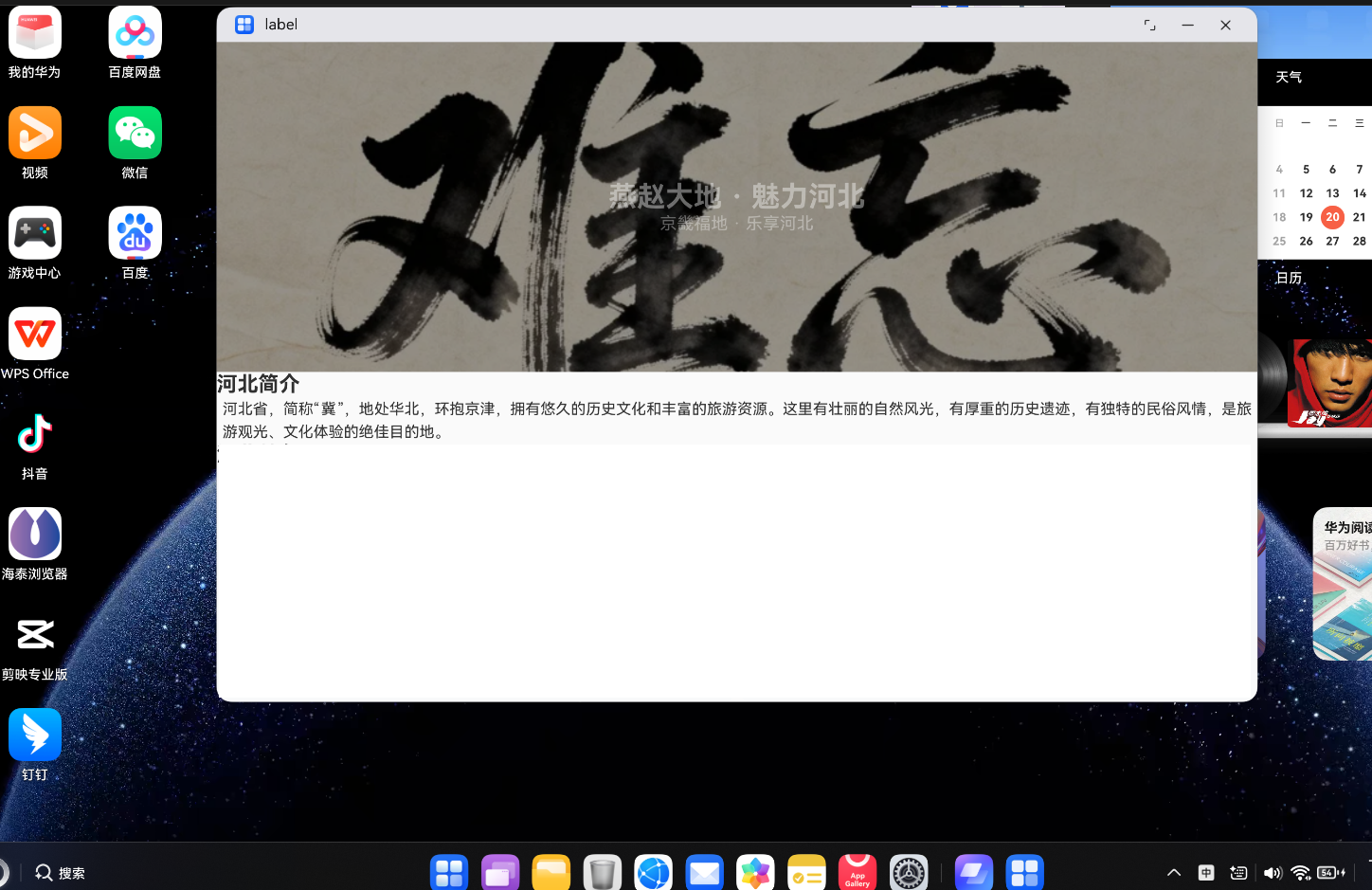This screenshot has width=1372, height=890.
Task: Close the label window
Action: (x=1226, y=26)
